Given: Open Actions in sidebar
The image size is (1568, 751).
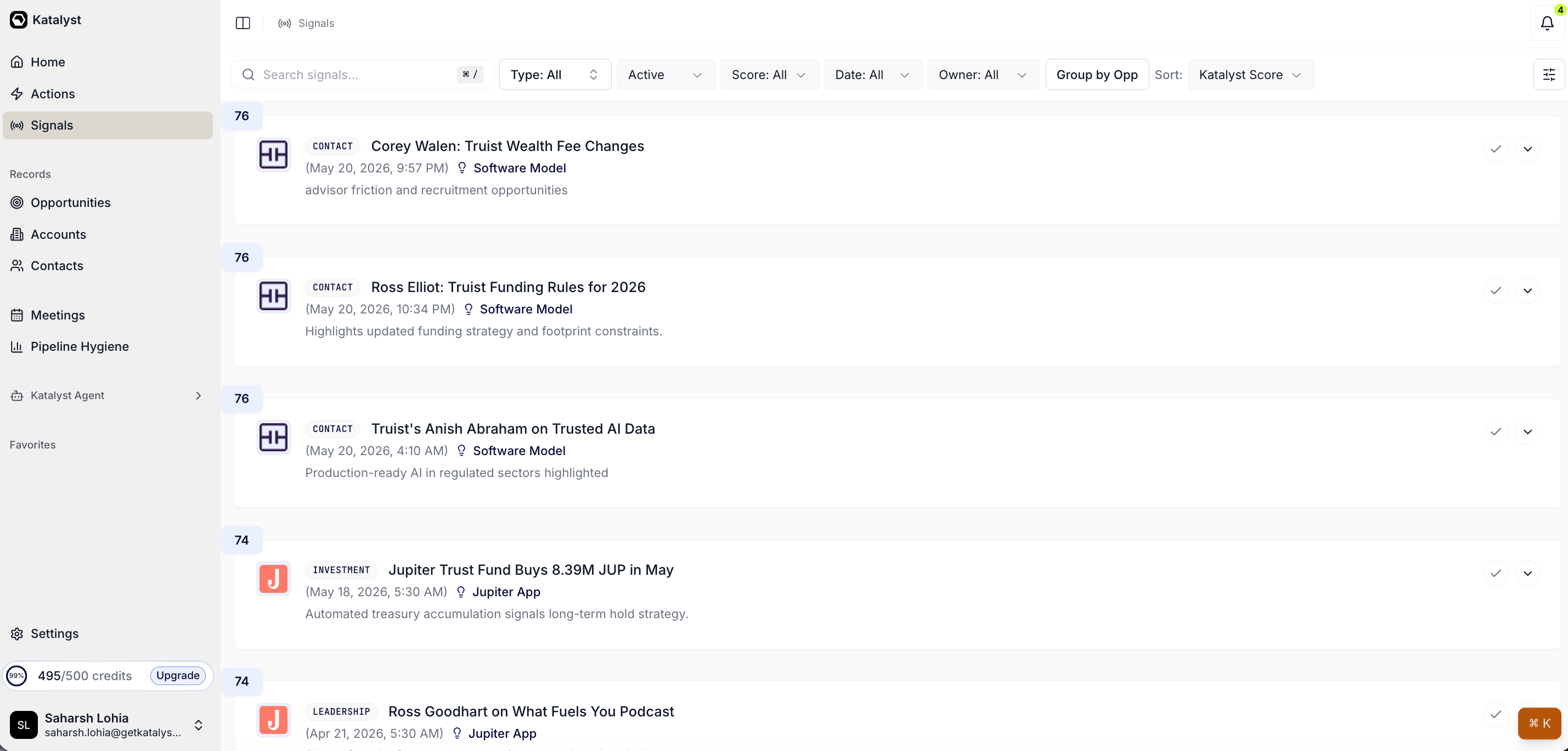Looking at the screenshot, I should 107,94.
